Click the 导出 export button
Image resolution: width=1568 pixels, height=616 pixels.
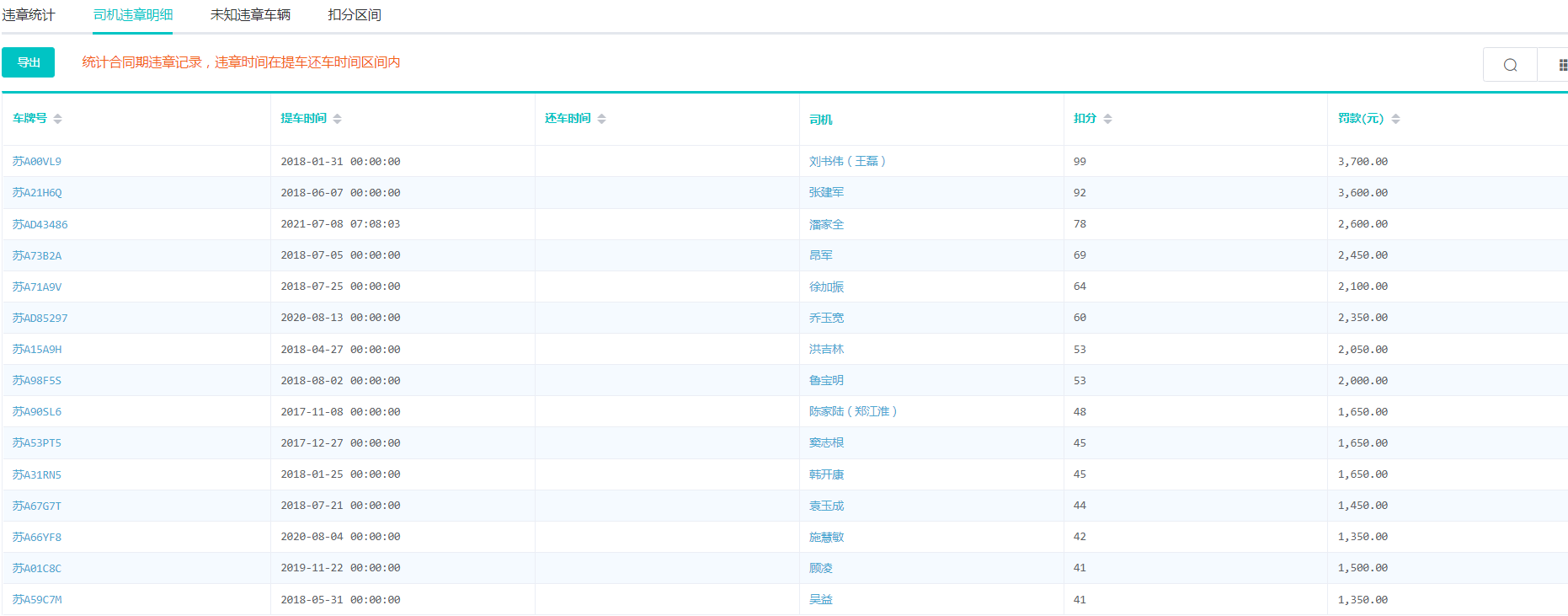[x=29, y=62]
